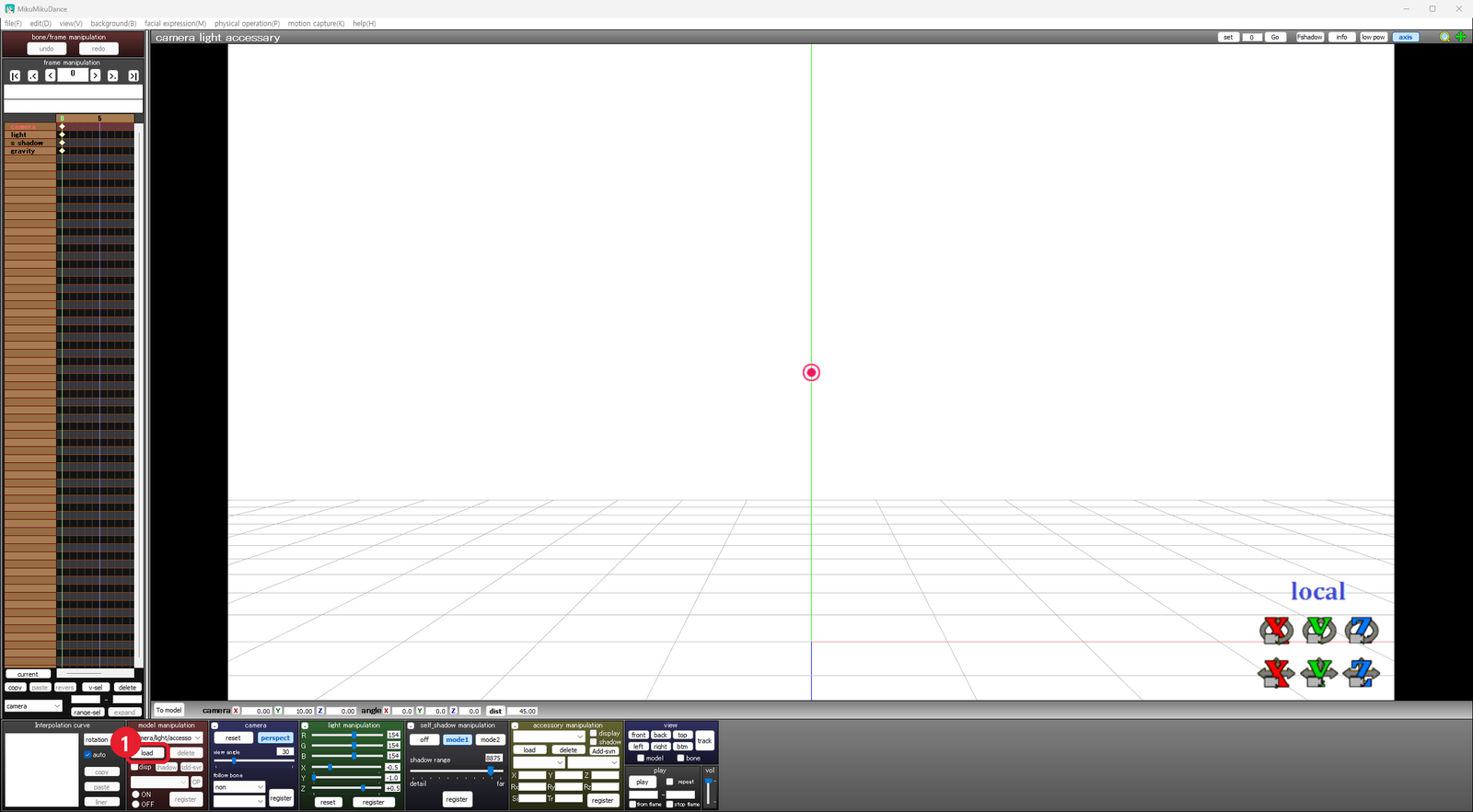1473x812 pixels.
Task: Open the facial expression(M) menu
Action: point(175,23)
